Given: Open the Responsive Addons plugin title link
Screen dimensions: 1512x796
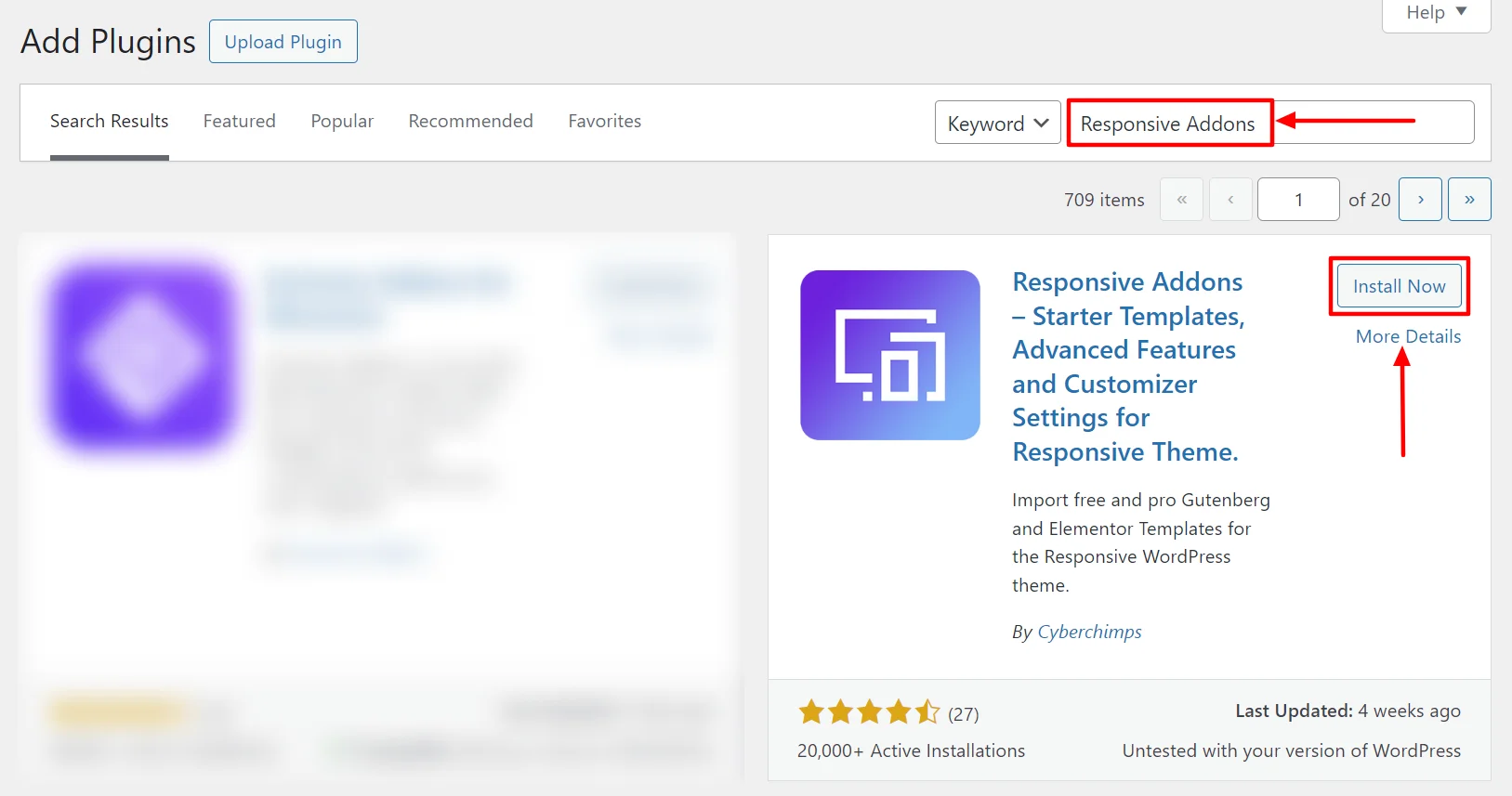Looking at the screenshot, I should 1128,367.
